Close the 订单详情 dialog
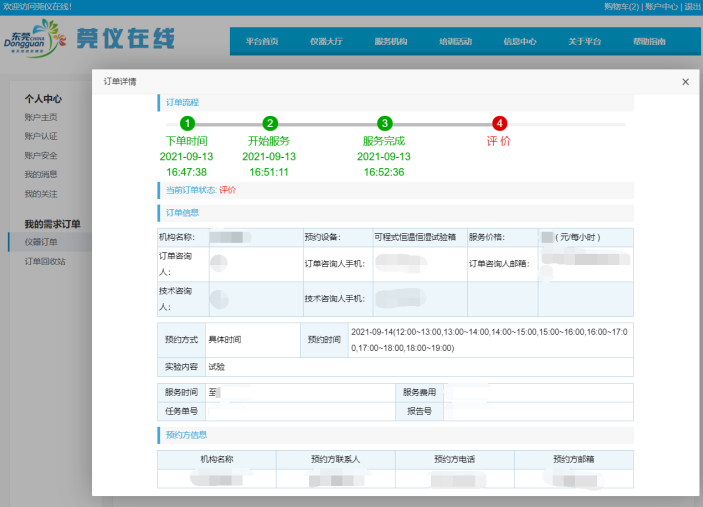Screen dimensions: 703x507 pos(685,82)
